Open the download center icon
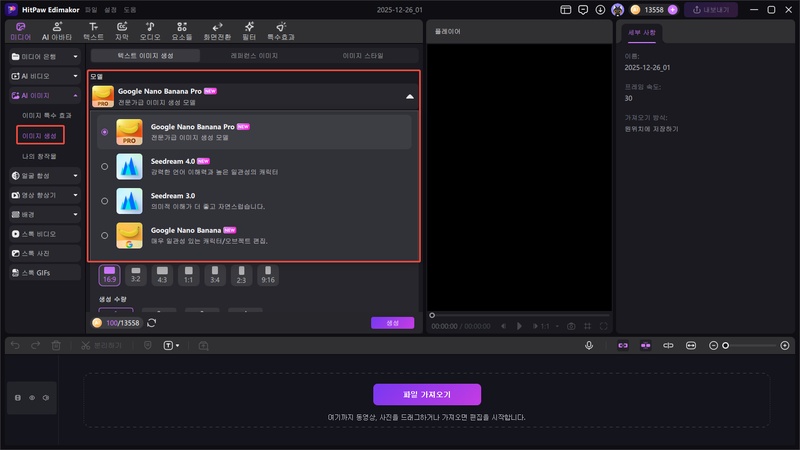This screenshot has width=800, height=450. [600, 10]
